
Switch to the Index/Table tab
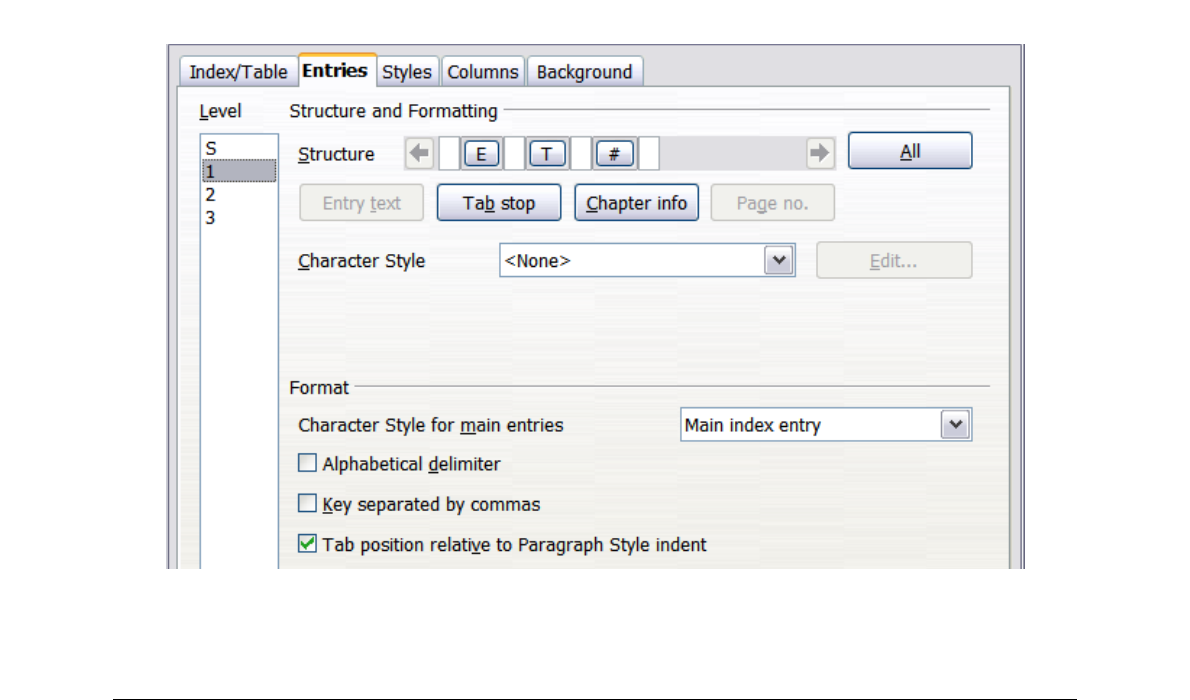pyautogui.click(x=238, y=72)
